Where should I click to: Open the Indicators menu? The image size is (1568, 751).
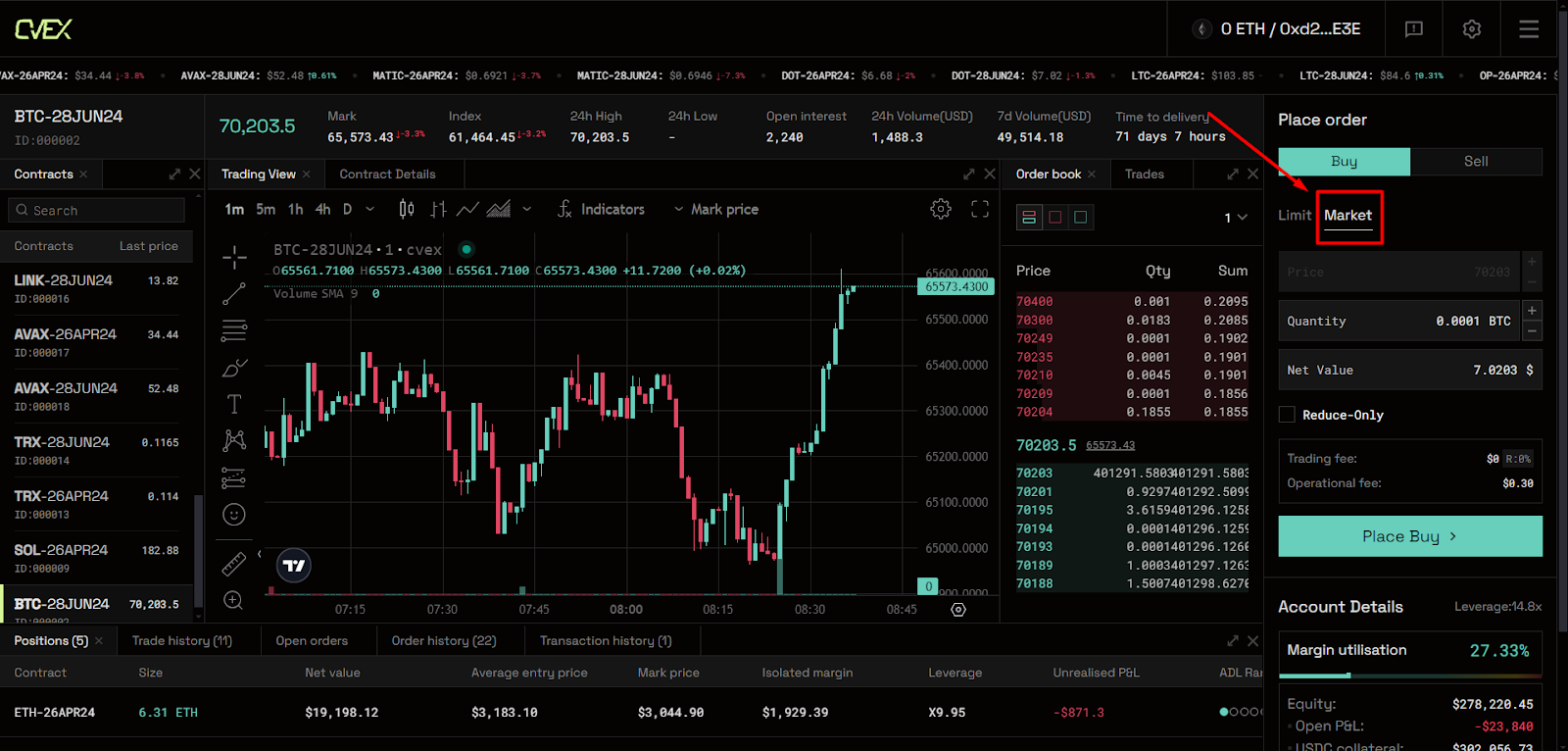coord(601,209)
